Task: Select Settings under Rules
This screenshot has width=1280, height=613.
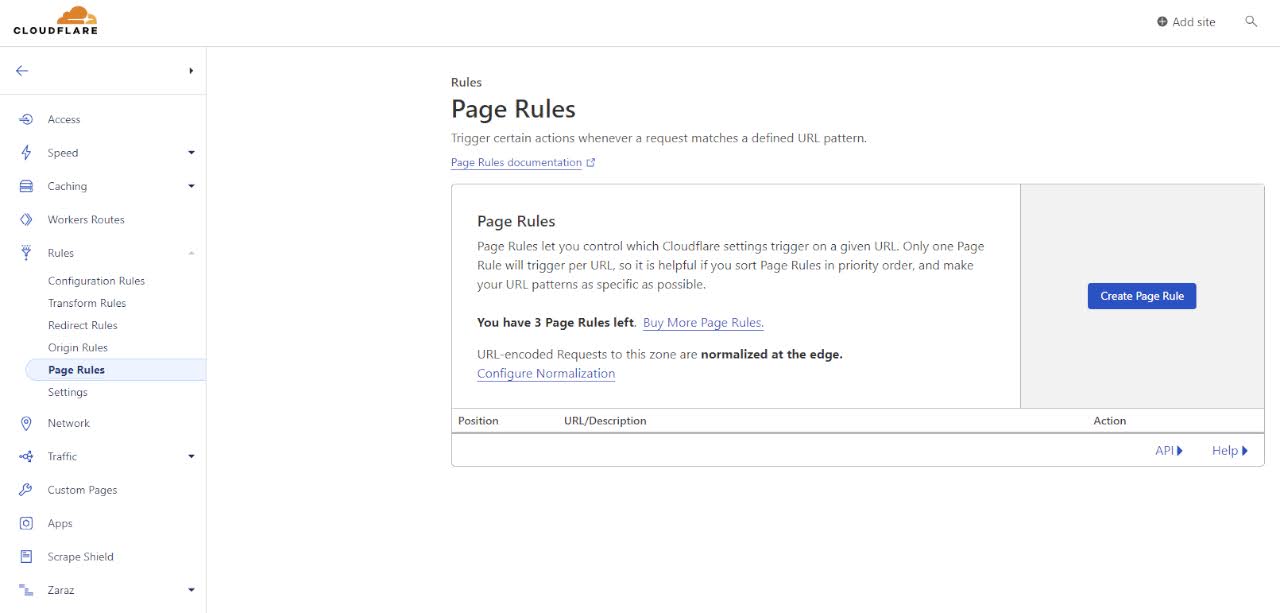Action: click(x=68, y=392)
